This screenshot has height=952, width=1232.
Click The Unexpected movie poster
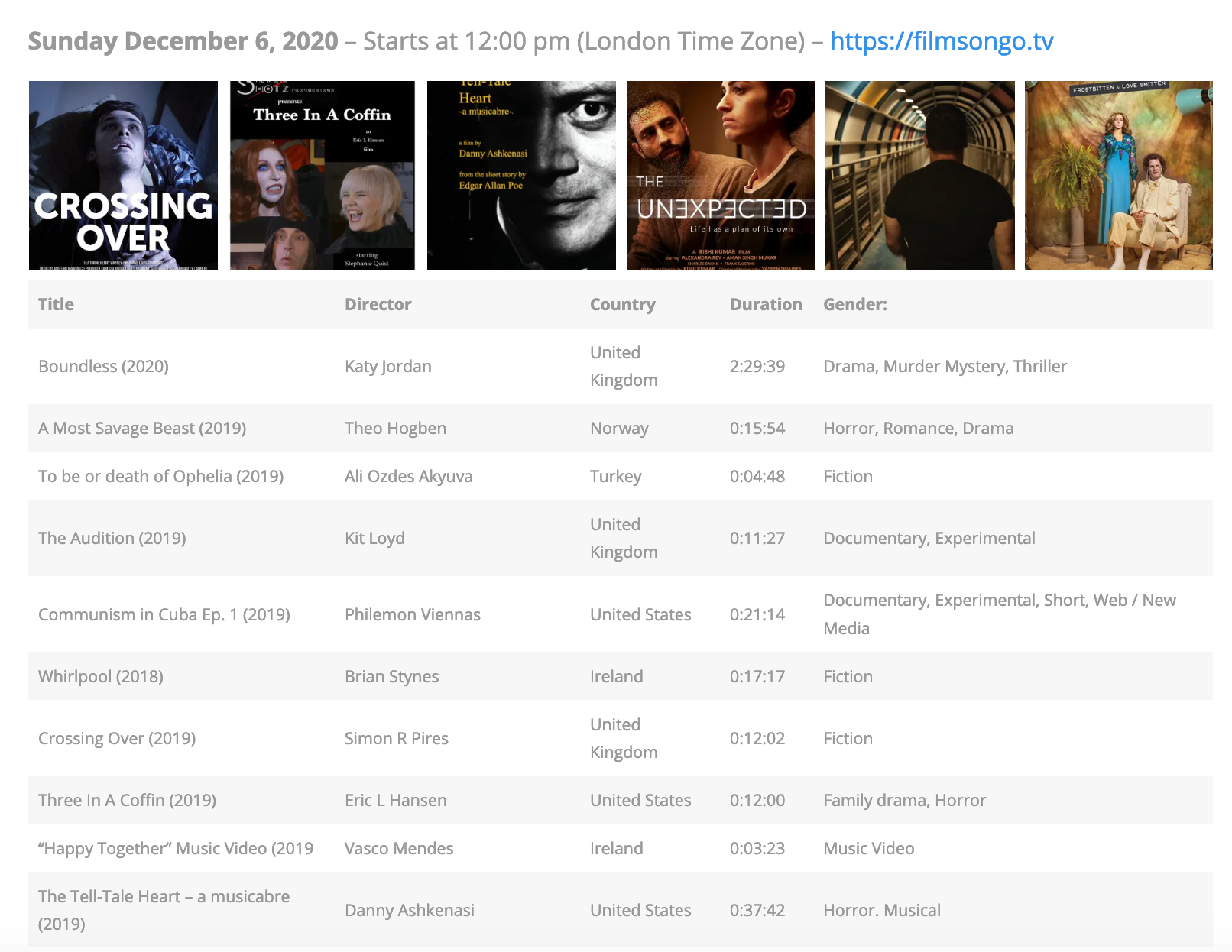pyautogui.click(x=721, y=175)
